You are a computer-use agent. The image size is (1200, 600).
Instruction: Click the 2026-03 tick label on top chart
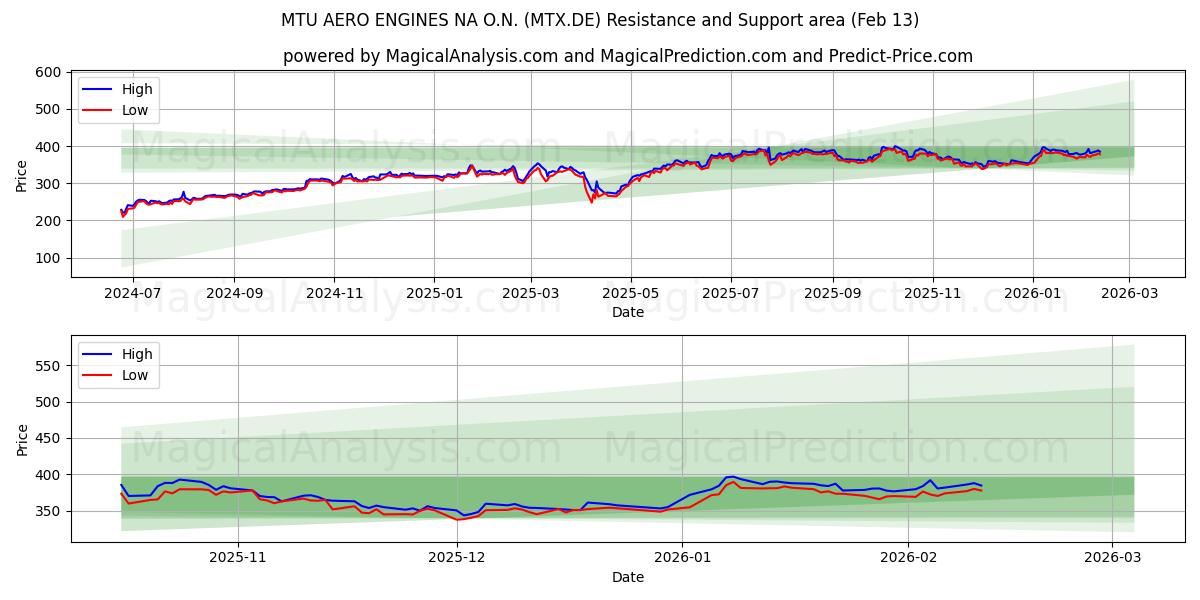click(x=1130, y=295)
